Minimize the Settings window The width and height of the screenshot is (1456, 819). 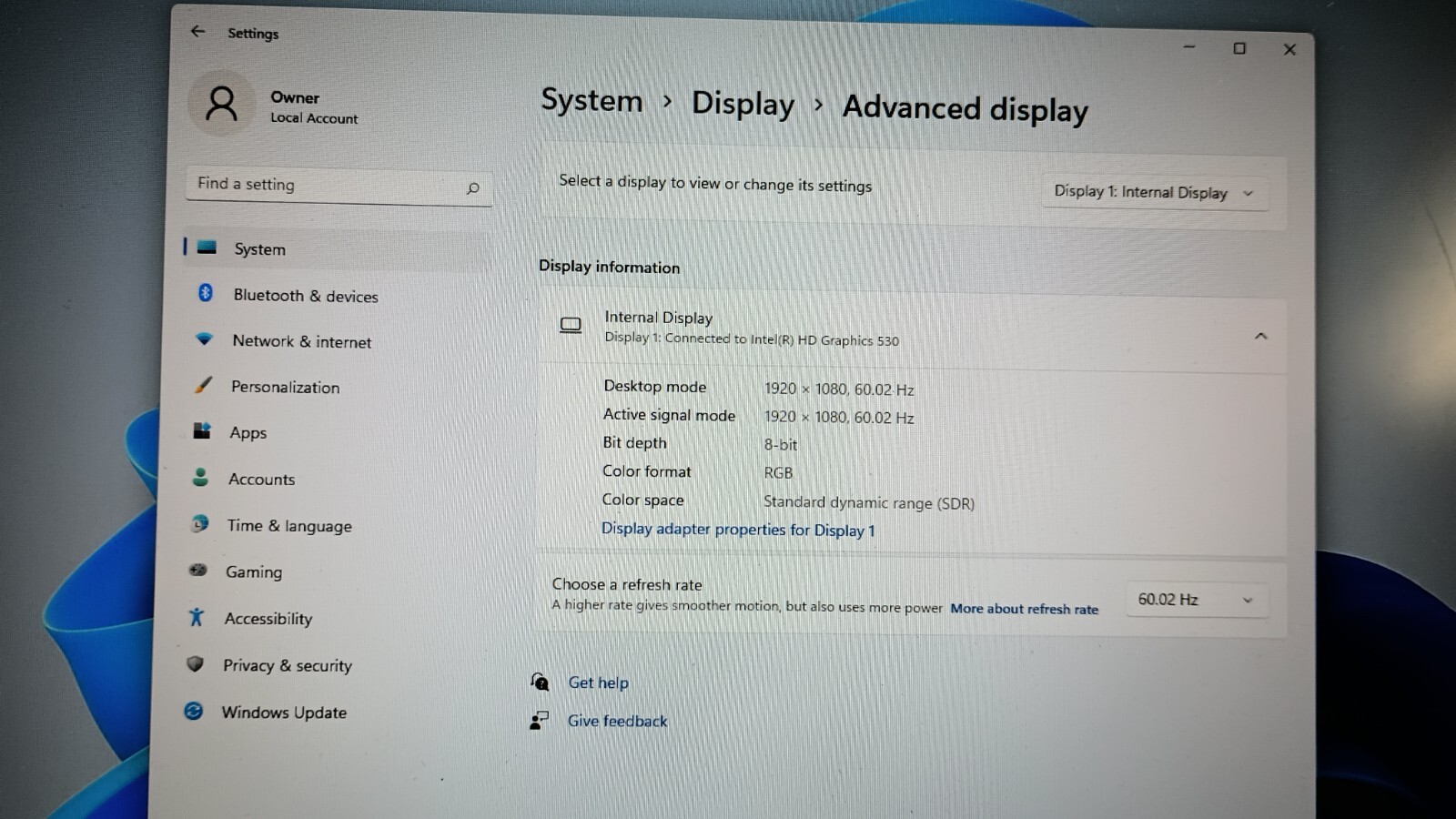pyautogui.click(x=1188, y=46)
